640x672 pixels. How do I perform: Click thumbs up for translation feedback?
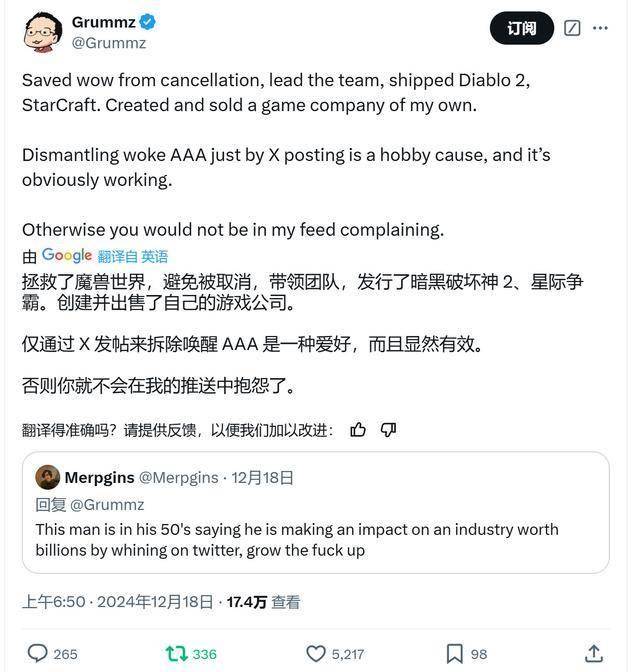coord(358,430)
